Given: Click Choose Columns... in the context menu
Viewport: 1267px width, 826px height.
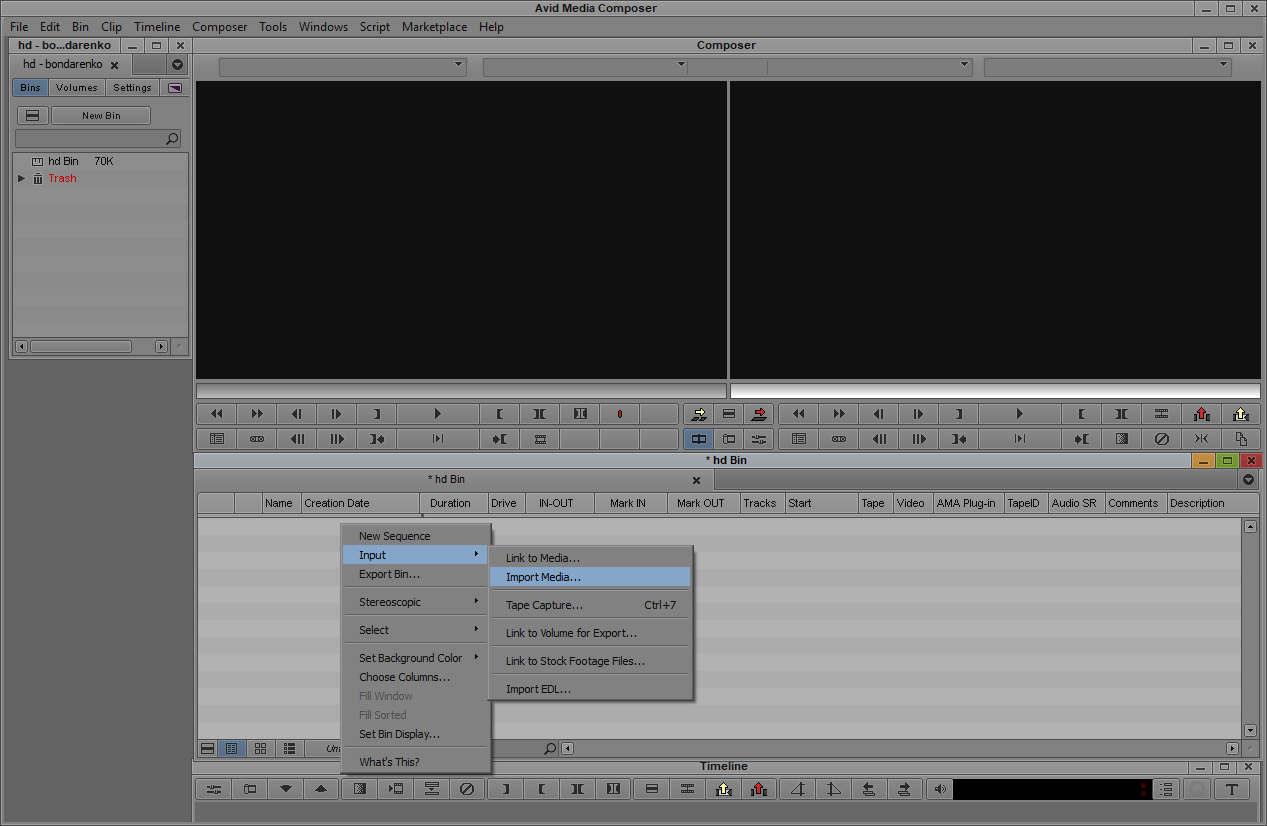Looking at the screenshot, I should 416,677.
